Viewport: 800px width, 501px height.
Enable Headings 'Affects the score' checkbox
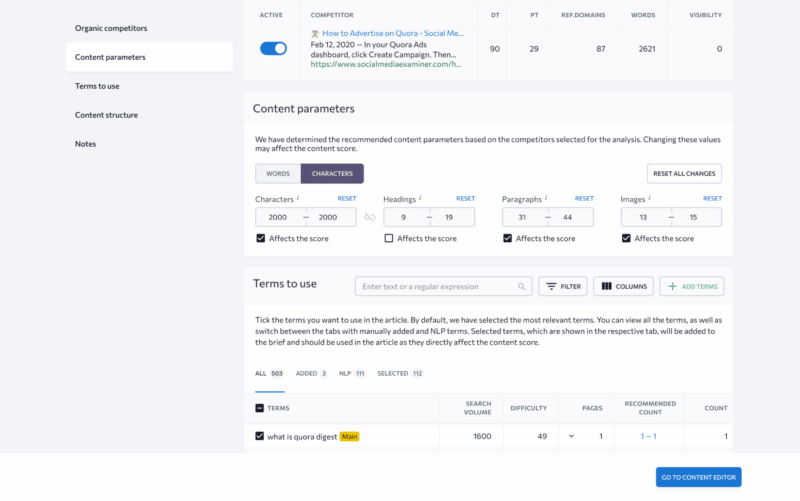(x=389, y=239)
